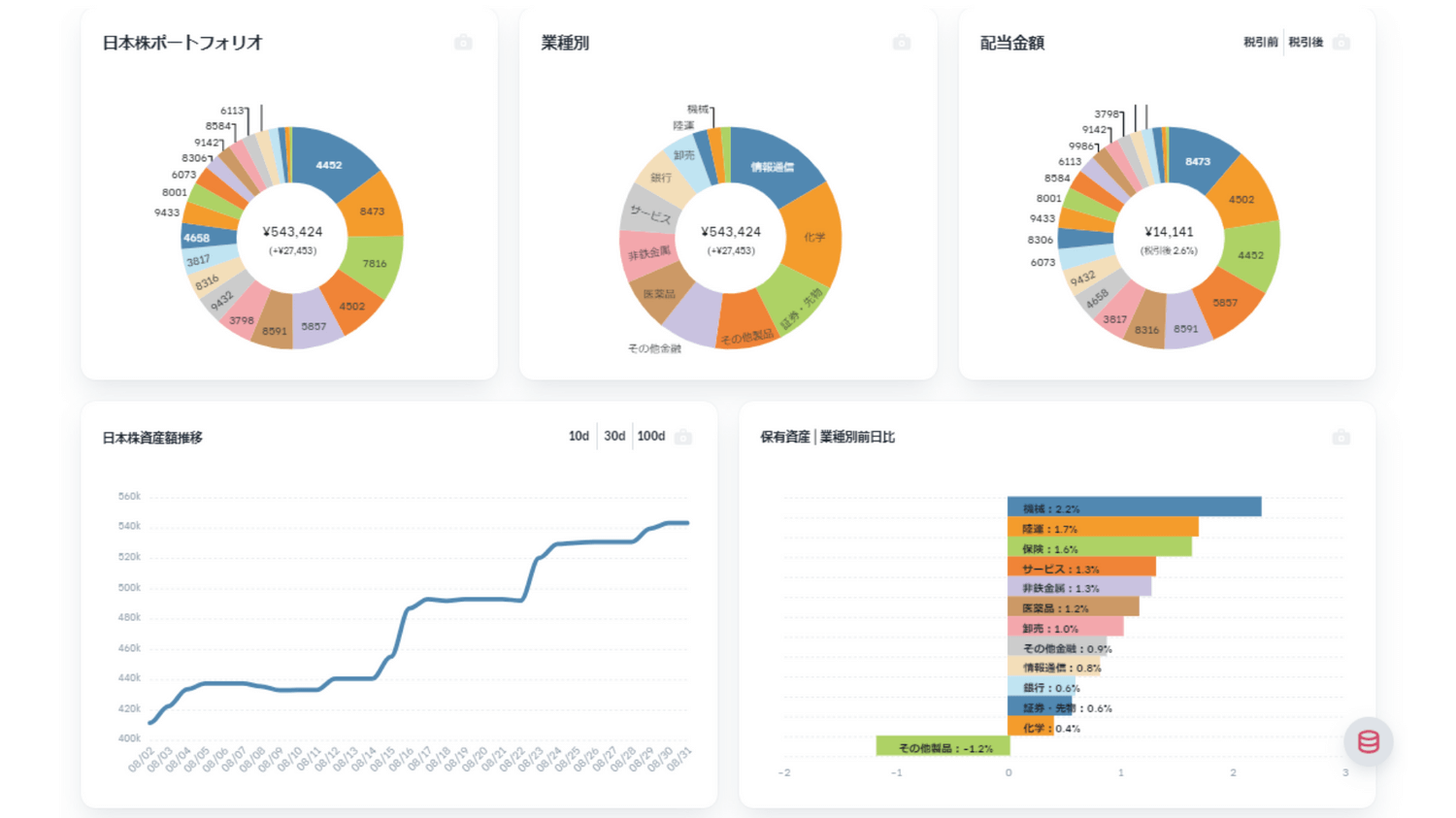Switch dividend chart to 税引後
Screen dimensions: 1456x818
click(x=1306, y=43)
